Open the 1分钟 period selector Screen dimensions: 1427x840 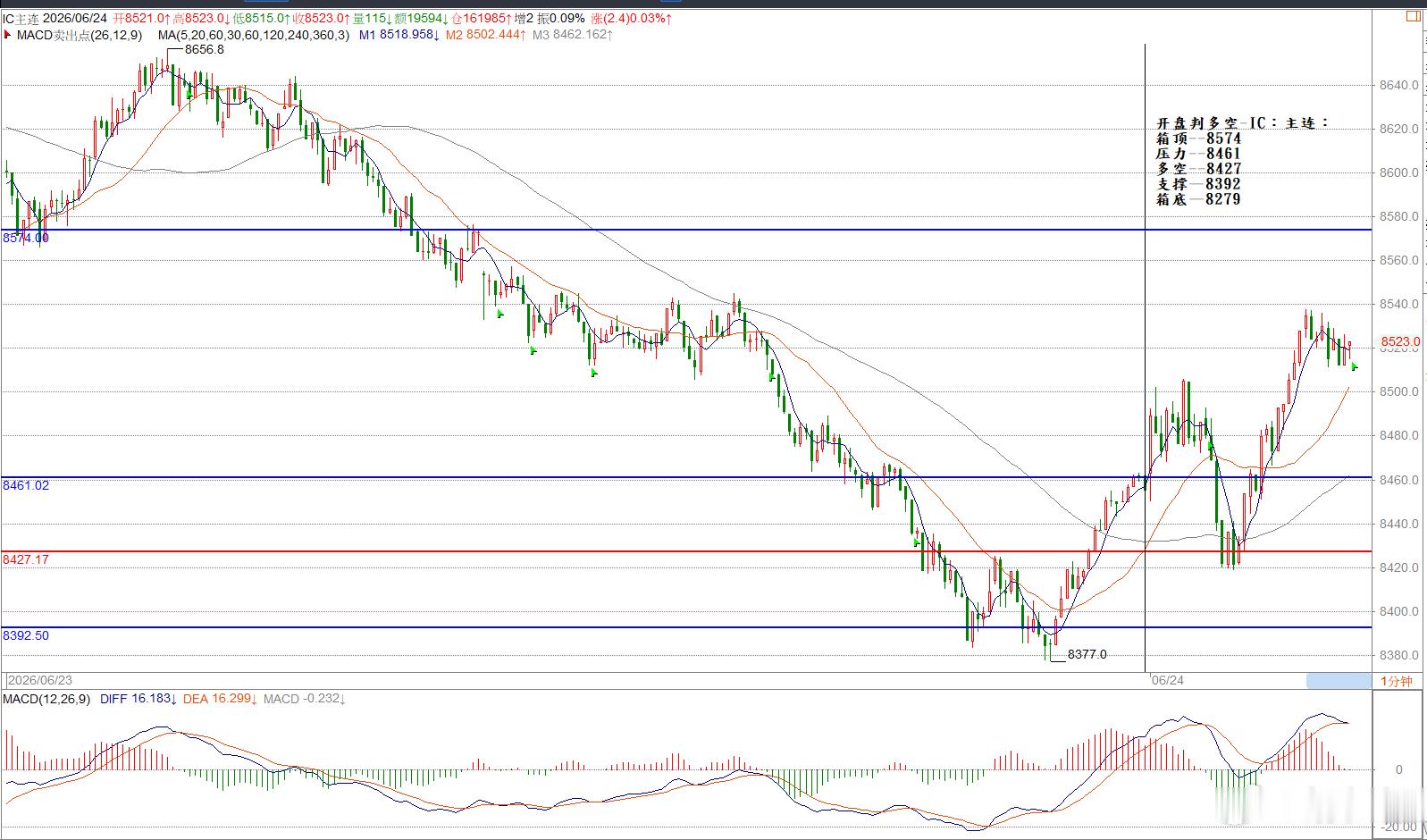point(1397,681)
